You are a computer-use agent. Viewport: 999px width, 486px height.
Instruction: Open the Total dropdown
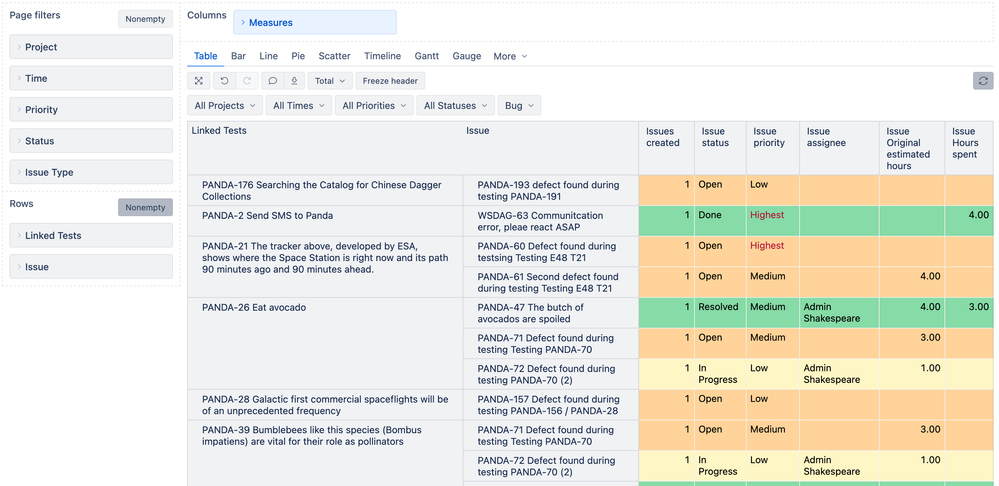[330, 81]
